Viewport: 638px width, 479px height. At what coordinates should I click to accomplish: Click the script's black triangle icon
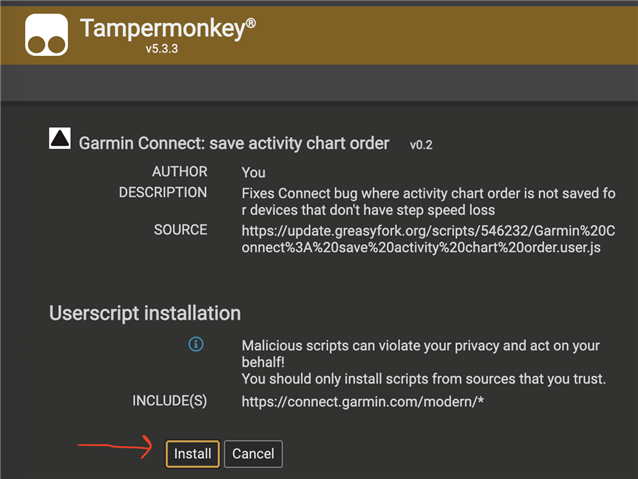pyautogui.click(x=60, y=138)
